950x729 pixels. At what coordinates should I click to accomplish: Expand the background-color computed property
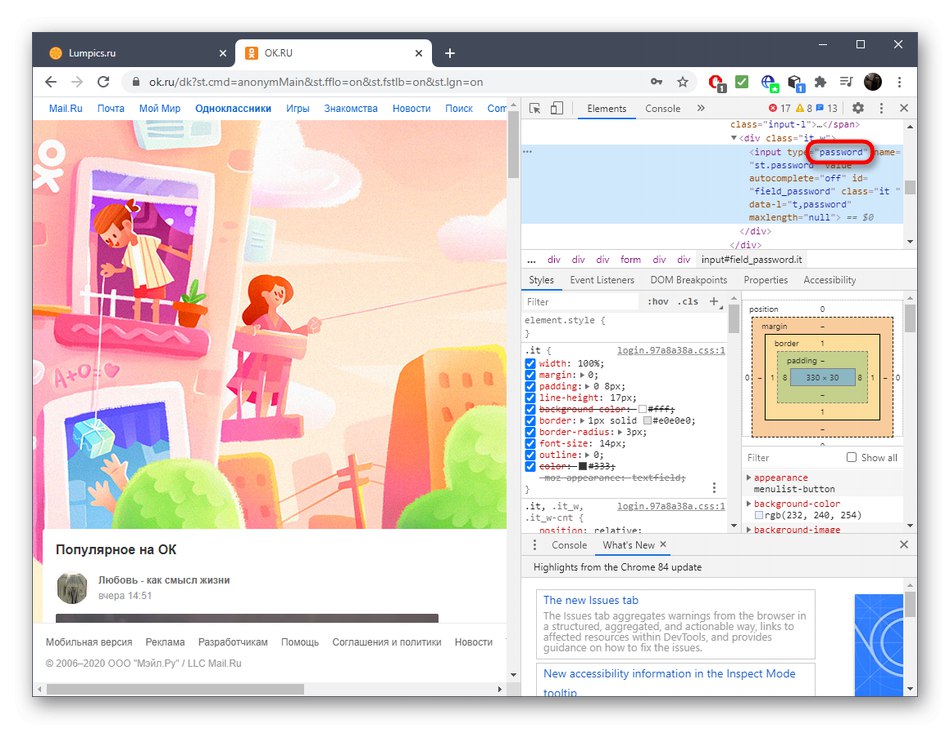pyautogui.click(x=749, y=504)
